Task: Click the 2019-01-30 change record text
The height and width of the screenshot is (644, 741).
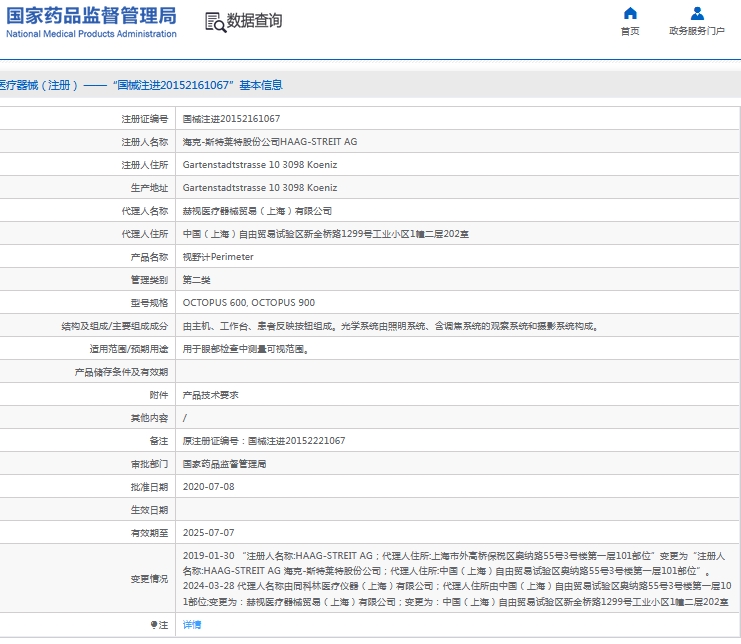Action: click(x=454, y=563)
